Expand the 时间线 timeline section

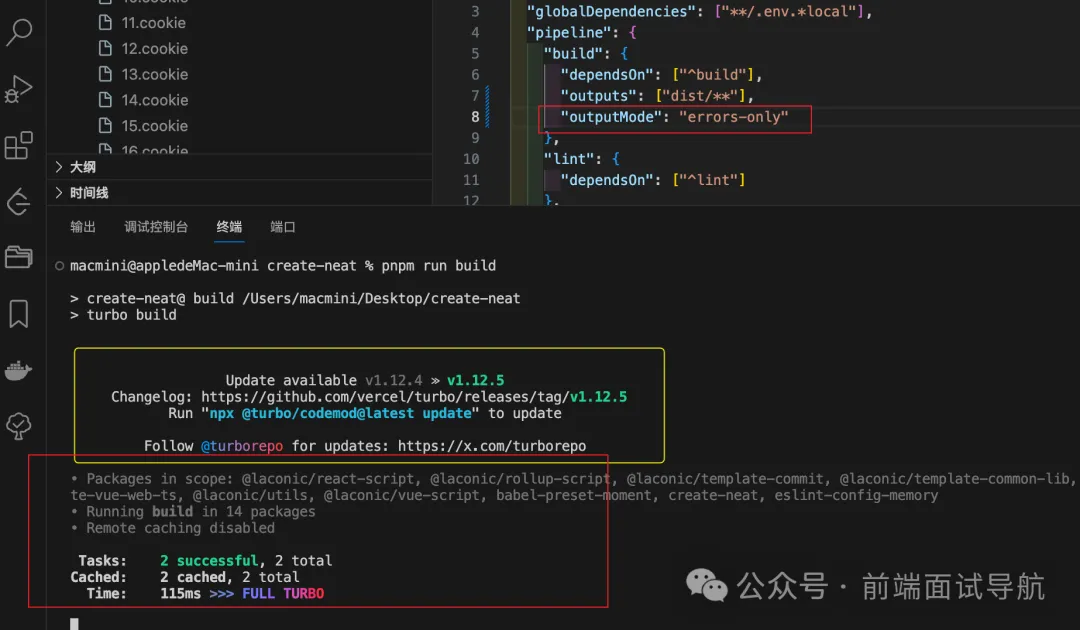point(88,193)
